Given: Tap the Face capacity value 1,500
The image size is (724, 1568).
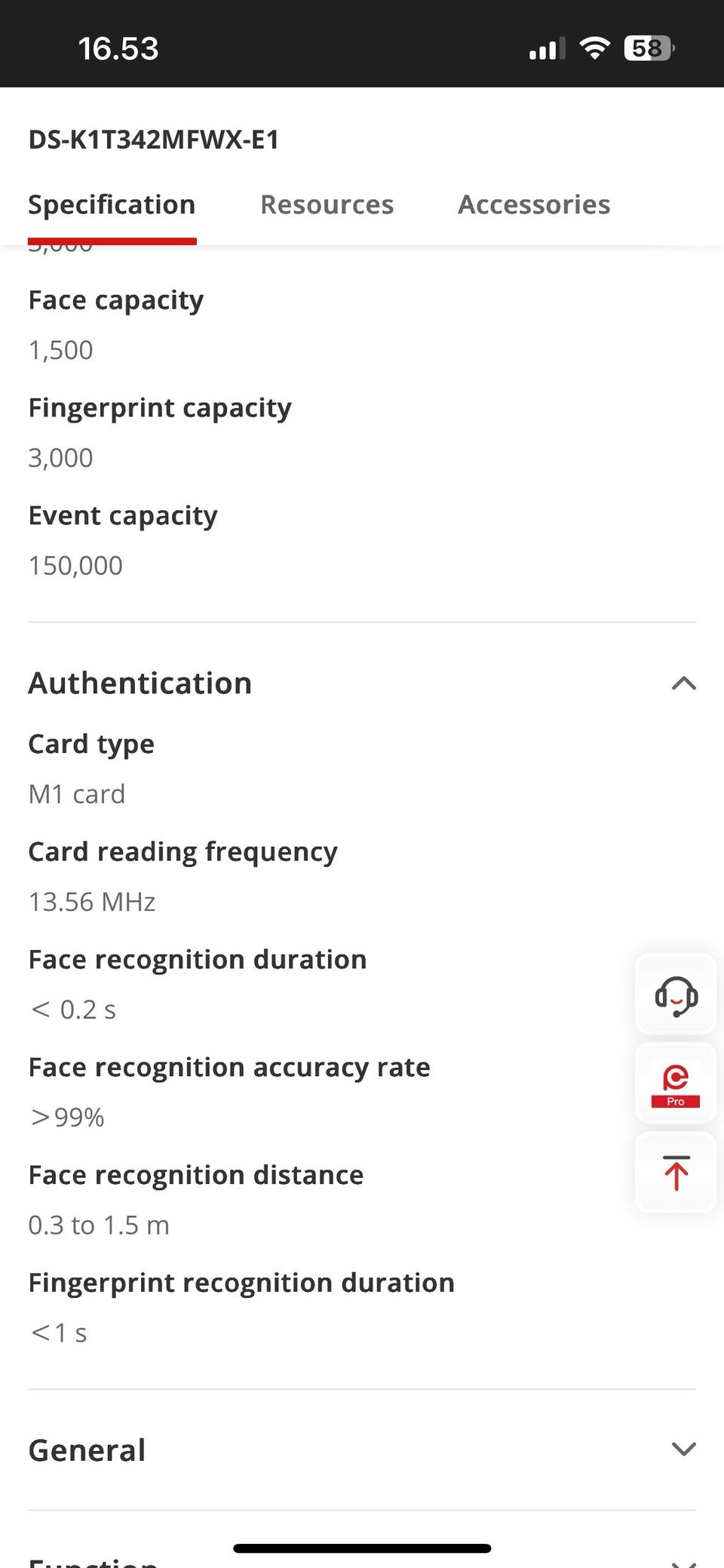Looking at the screenshot, I should pyautogui.click(x=61, y=350).
